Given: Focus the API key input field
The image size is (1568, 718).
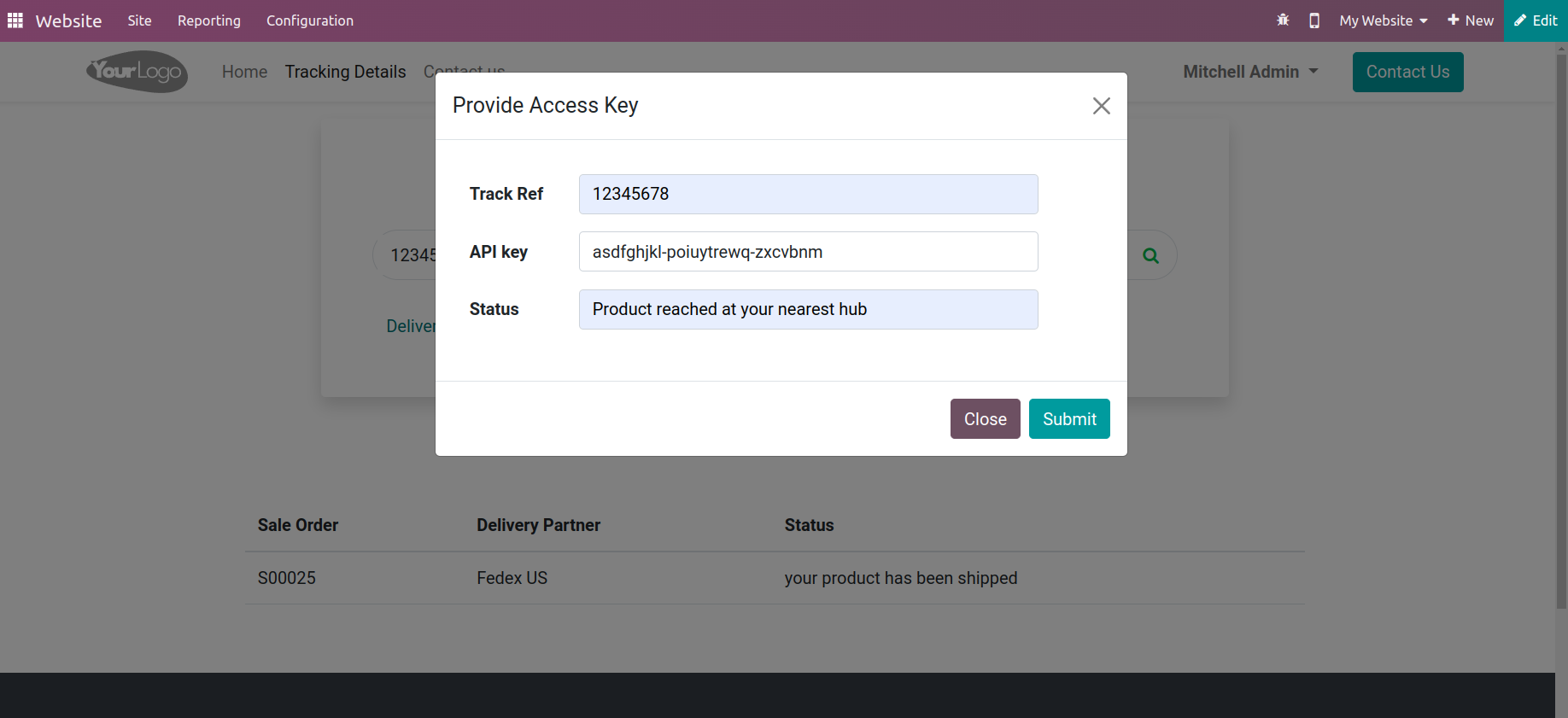Looking at the screenshot, I should tap(808, 252).
